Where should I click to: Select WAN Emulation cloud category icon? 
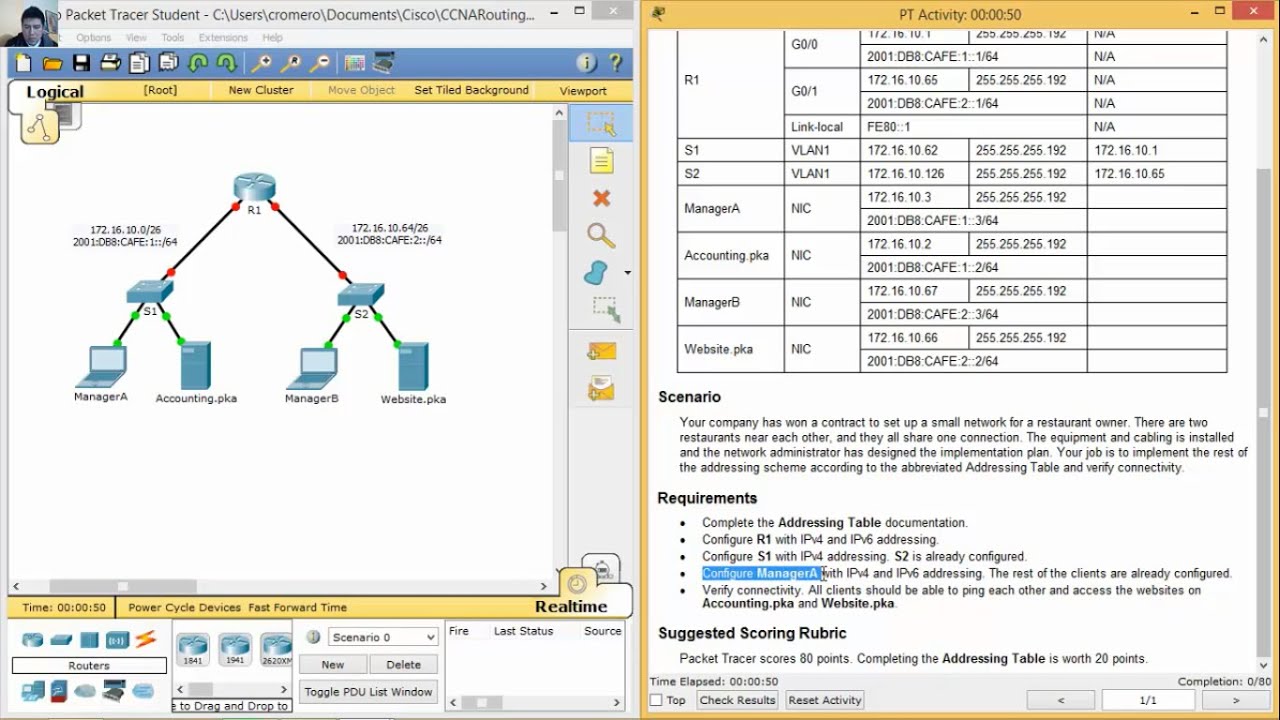click(x=85, y=691)
